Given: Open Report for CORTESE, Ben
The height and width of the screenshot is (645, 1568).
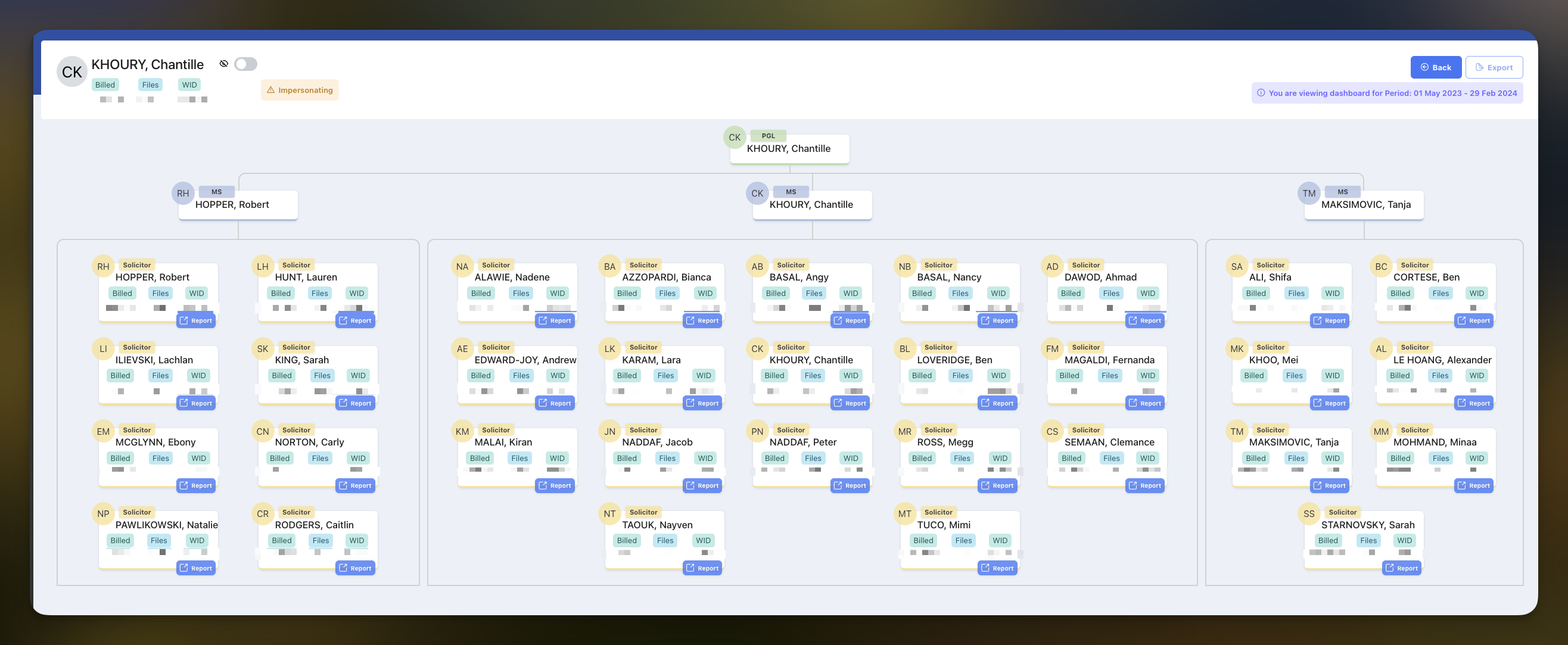Looking at the screenshot, I should tap(1474, 320).
